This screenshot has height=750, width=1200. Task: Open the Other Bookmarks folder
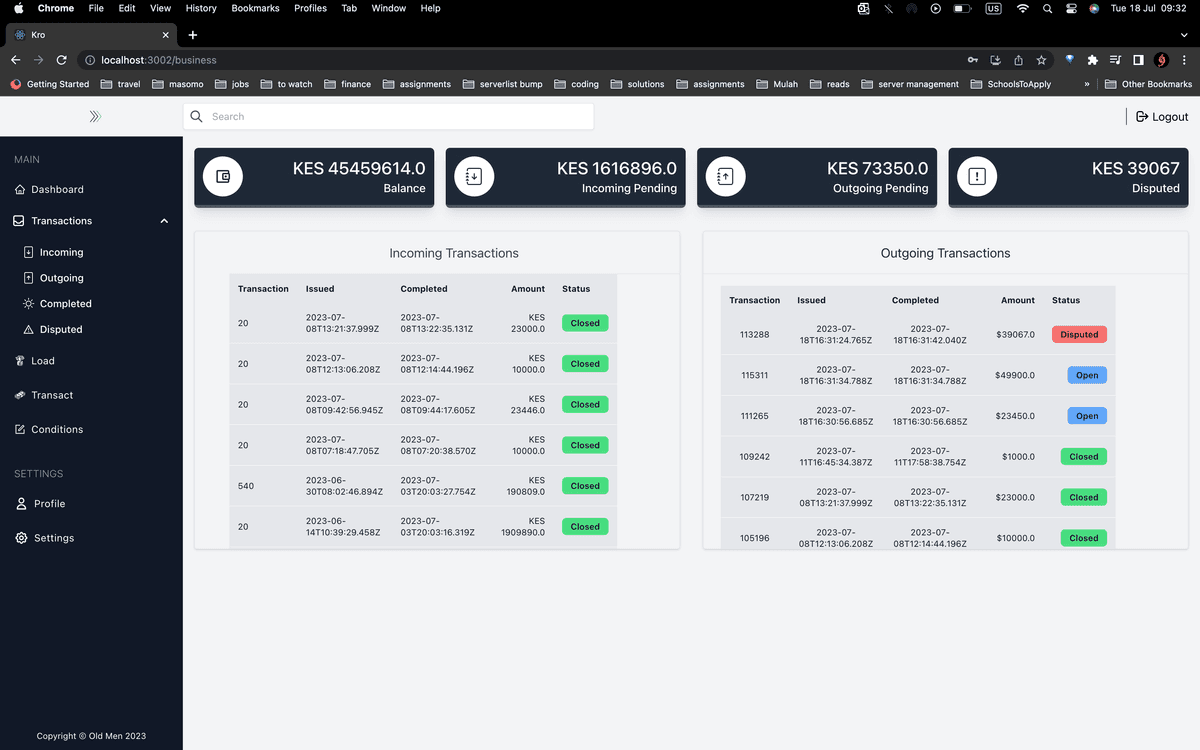click(1148, 84)
